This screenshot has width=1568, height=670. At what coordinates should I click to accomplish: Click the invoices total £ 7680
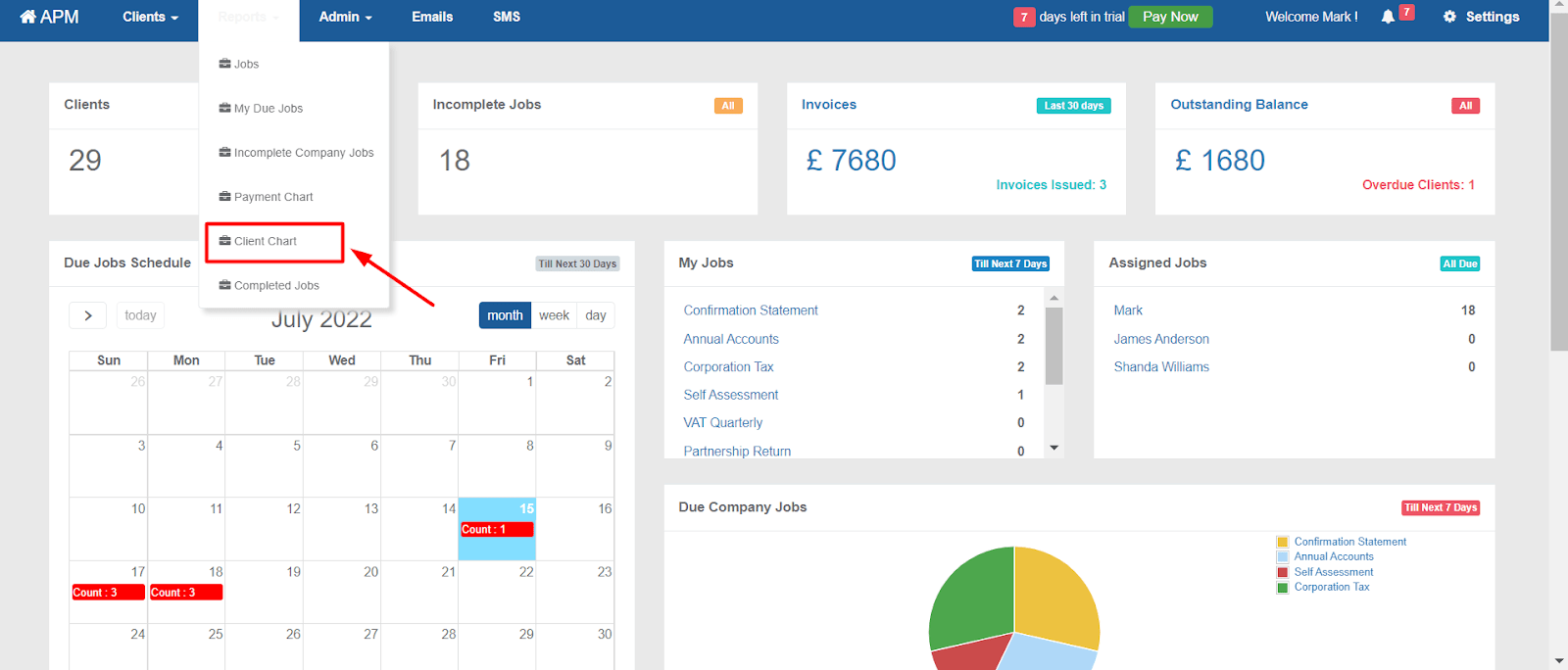point(852,161)
